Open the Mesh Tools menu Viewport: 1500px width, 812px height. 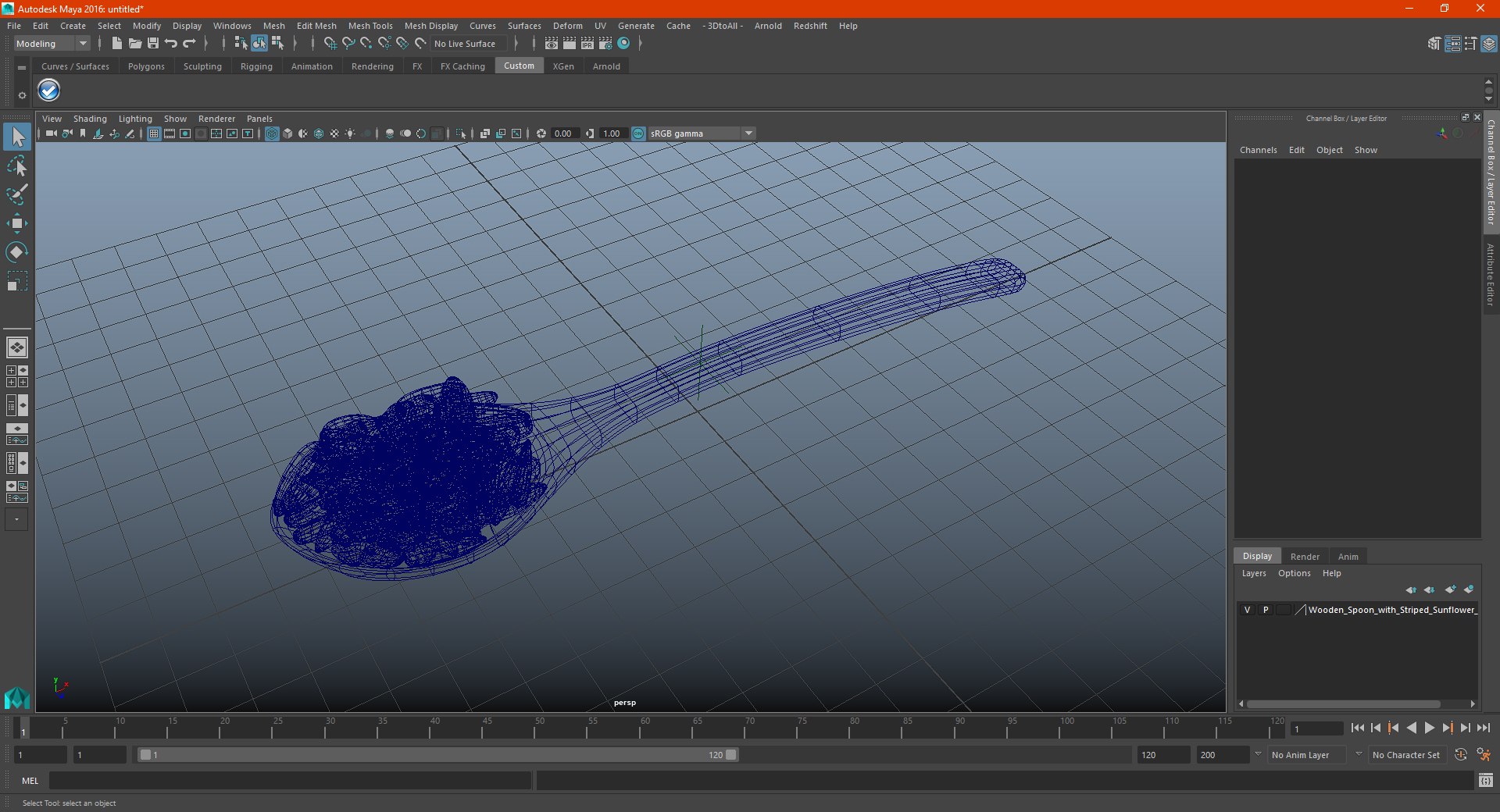pos(370,26)
